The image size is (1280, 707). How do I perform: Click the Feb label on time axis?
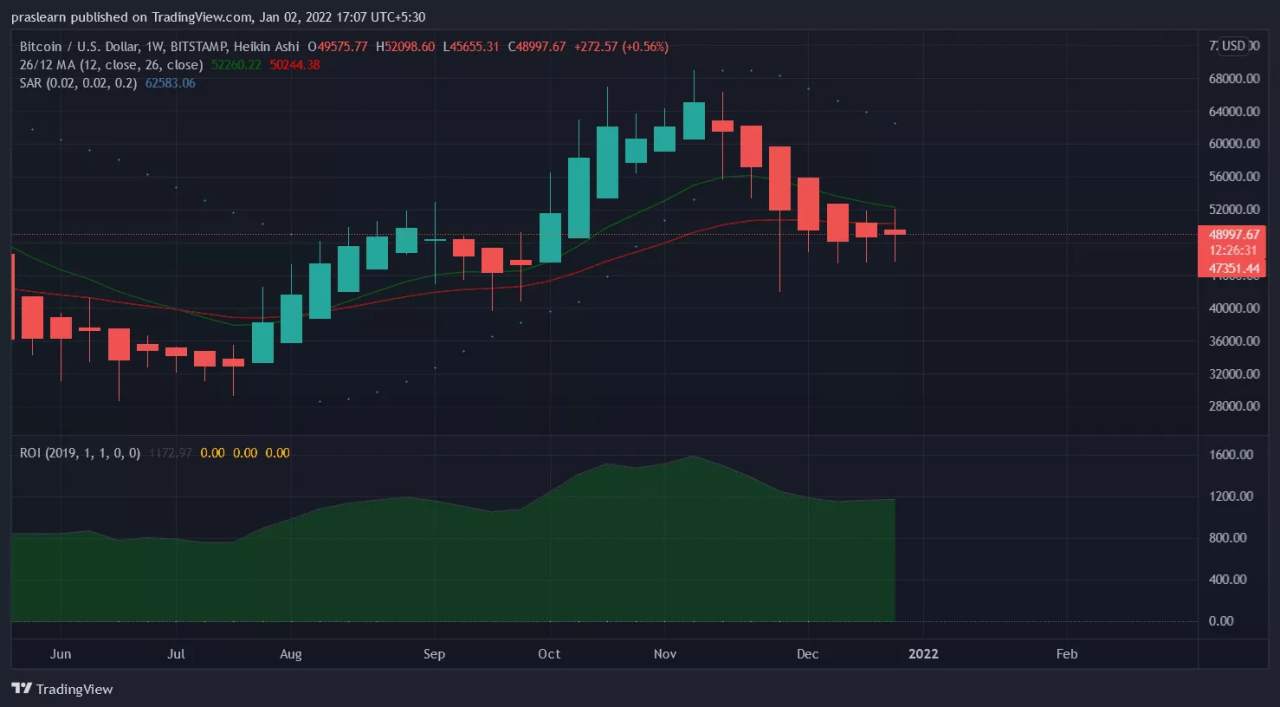1067,654
